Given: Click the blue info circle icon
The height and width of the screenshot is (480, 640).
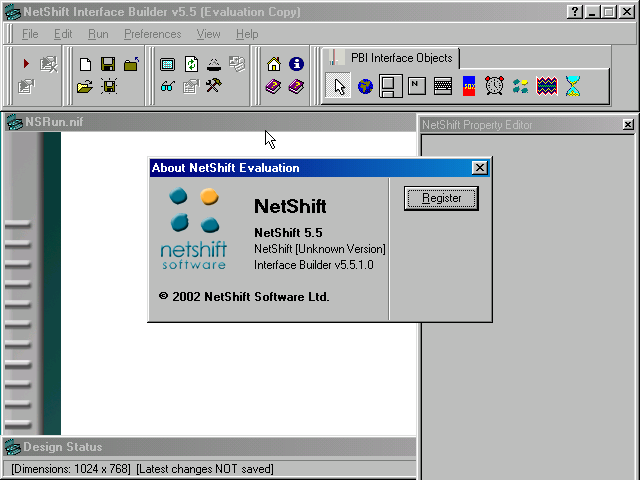Looking at the screenshot, I should coord(296,64).
